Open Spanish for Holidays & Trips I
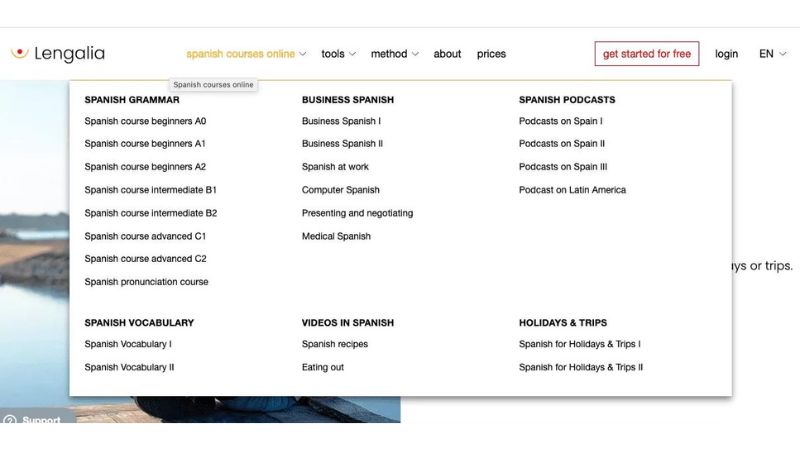Image resolution: width=800 pixels, height=450 pixels. [x=580, y=344]
